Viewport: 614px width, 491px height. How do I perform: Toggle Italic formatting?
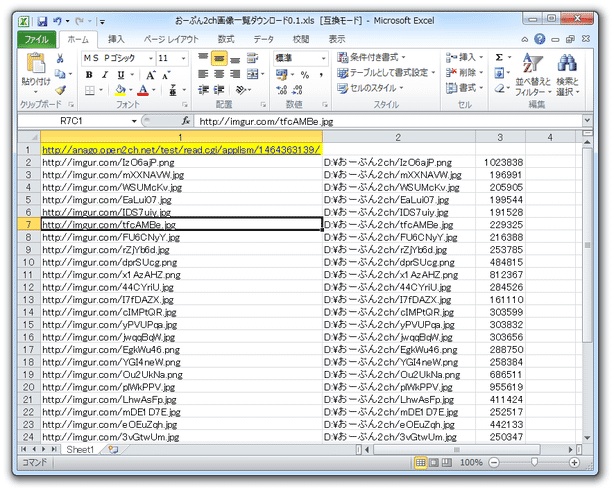click(x=105, y=75)
